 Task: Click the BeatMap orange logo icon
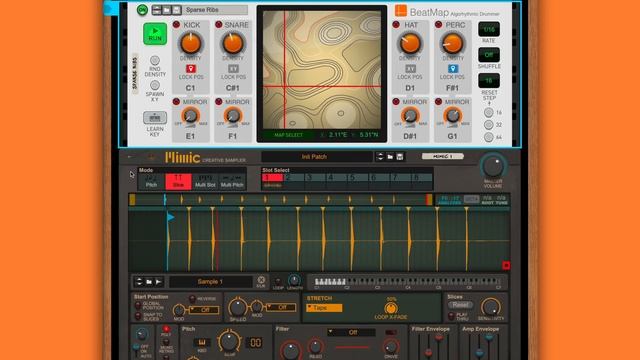point(401,11)
